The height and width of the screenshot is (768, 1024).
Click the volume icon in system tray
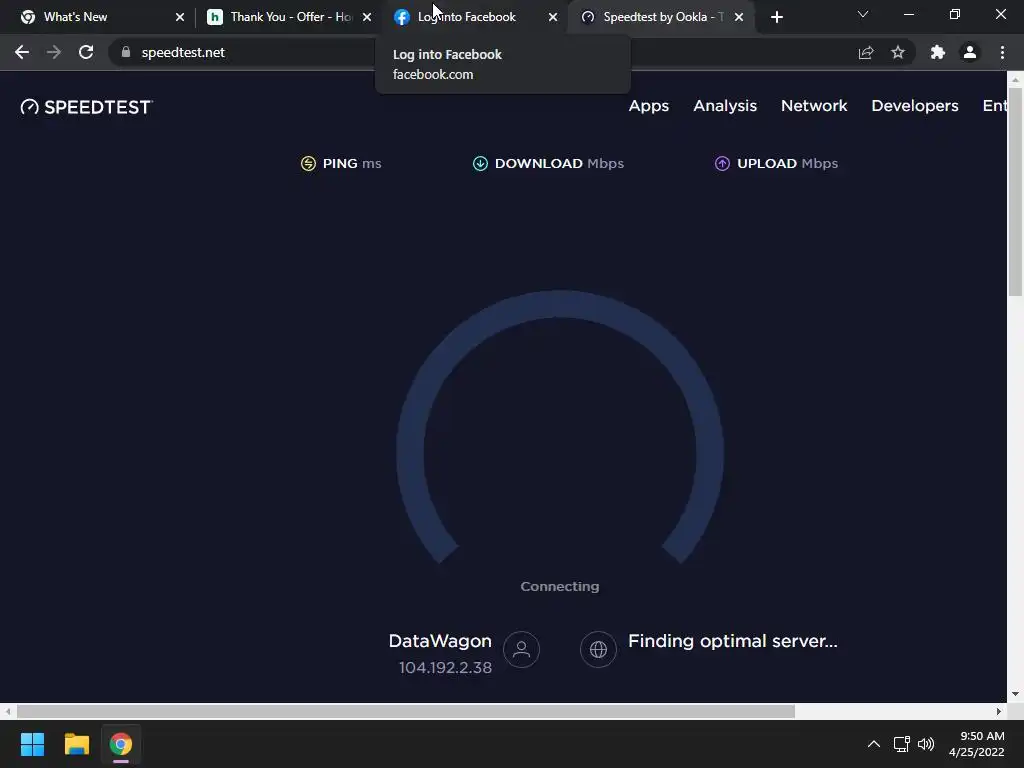(x=926, y=744)
